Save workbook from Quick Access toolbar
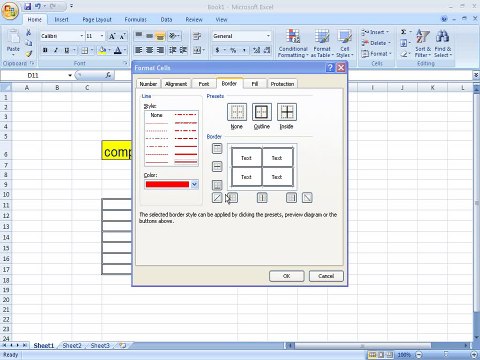 point(28,6)
